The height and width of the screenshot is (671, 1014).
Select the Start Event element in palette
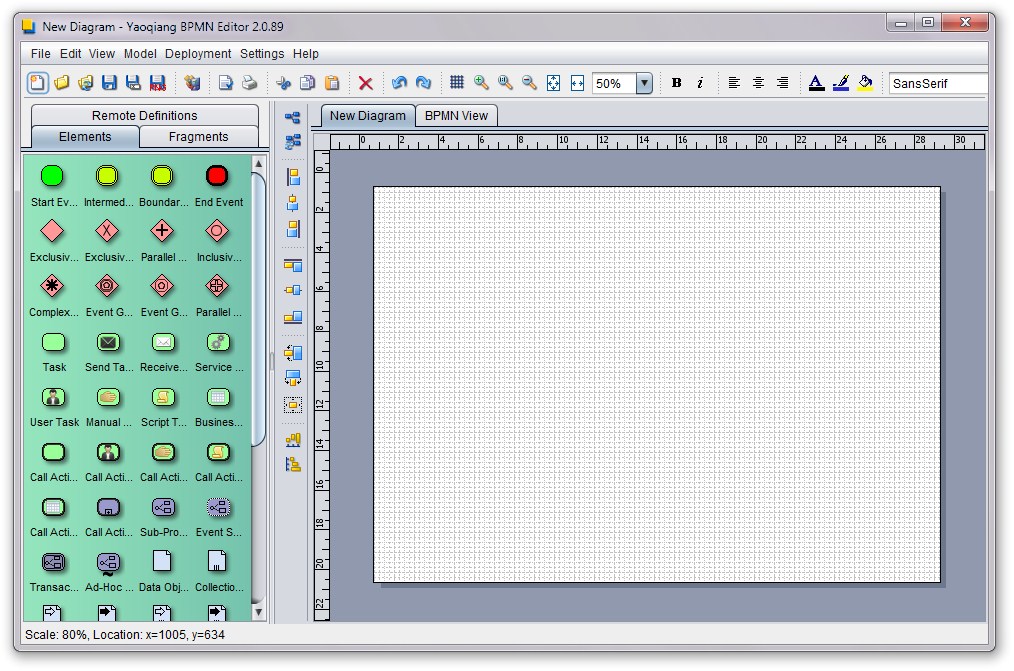52,177
